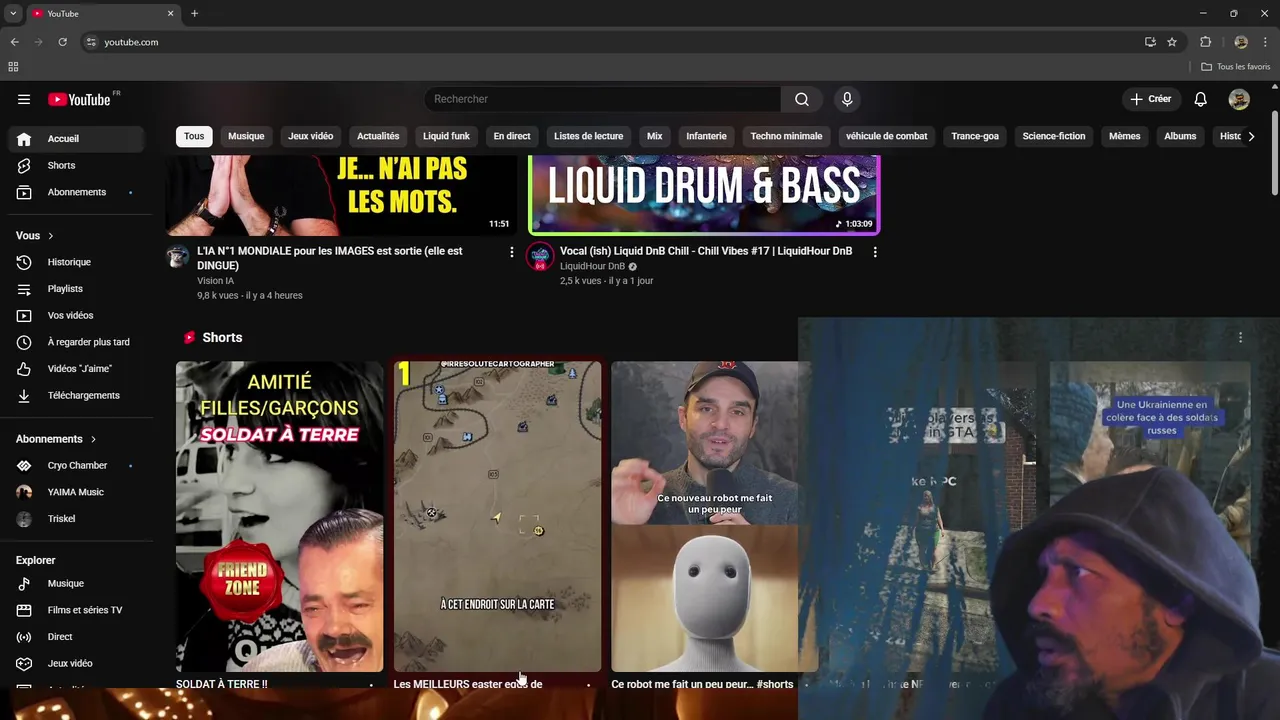Show more filter chips with right arrow

click(1250, 136)
